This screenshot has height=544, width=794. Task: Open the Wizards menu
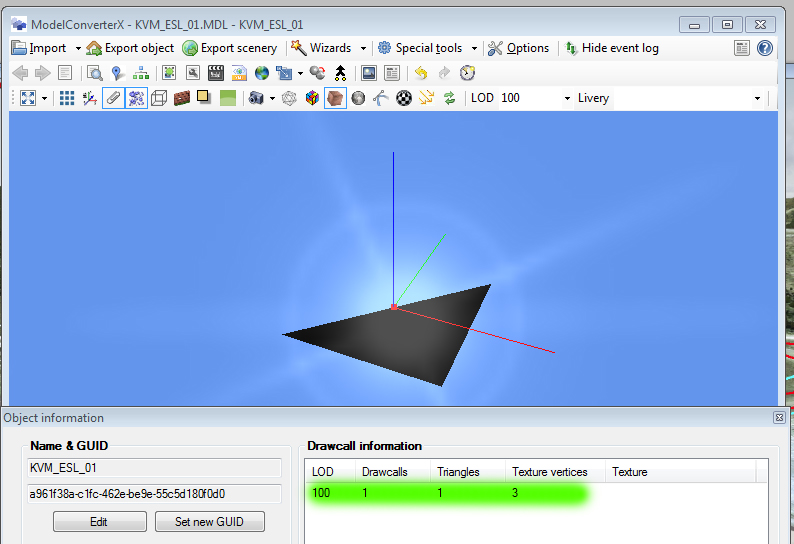[322, 48]
